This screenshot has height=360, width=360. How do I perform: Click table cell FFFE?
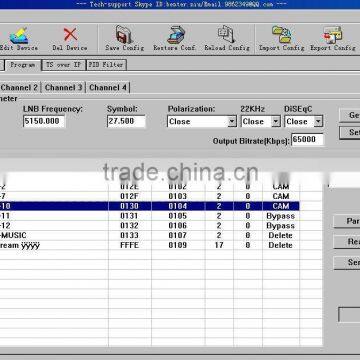(129, 245)
